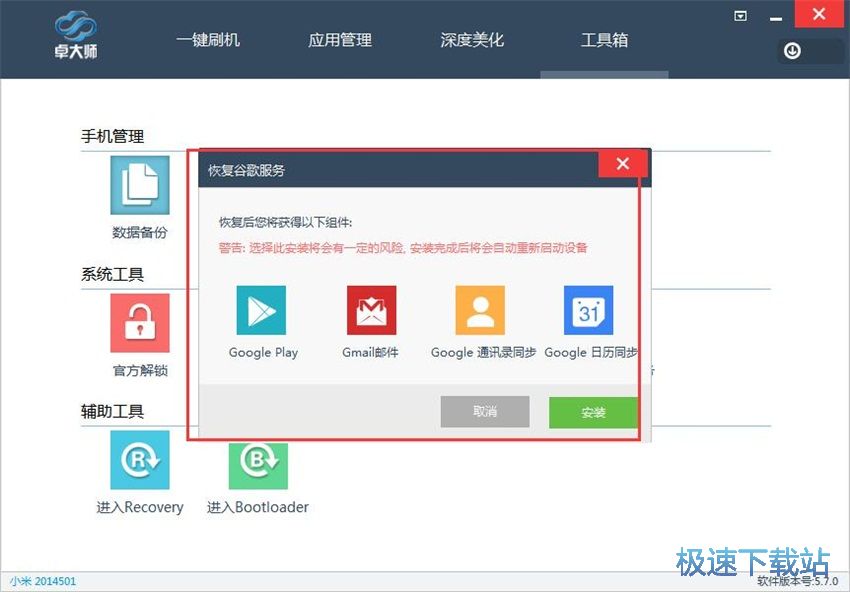Viewport: 850px width, 592px height.
Task: Click the 数据备份 label text
Action: pyautogui.click(x=140, y=233)
